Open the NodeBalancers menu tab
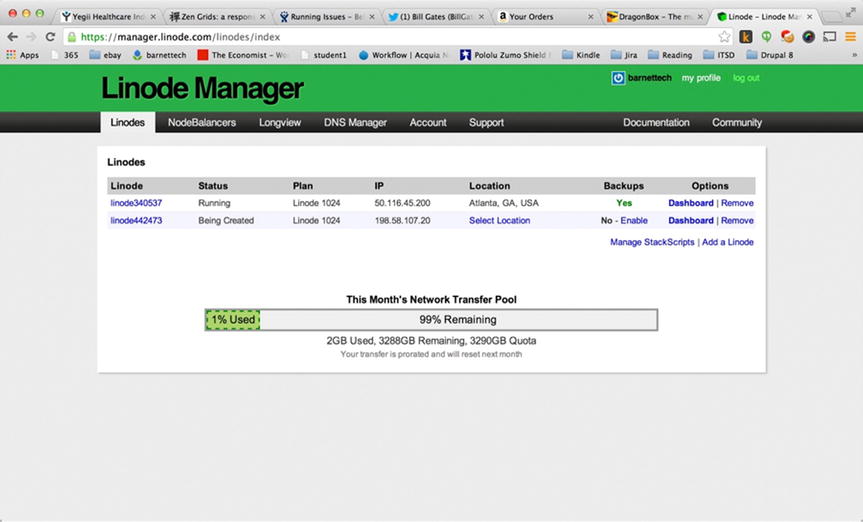 coord(201,122)
